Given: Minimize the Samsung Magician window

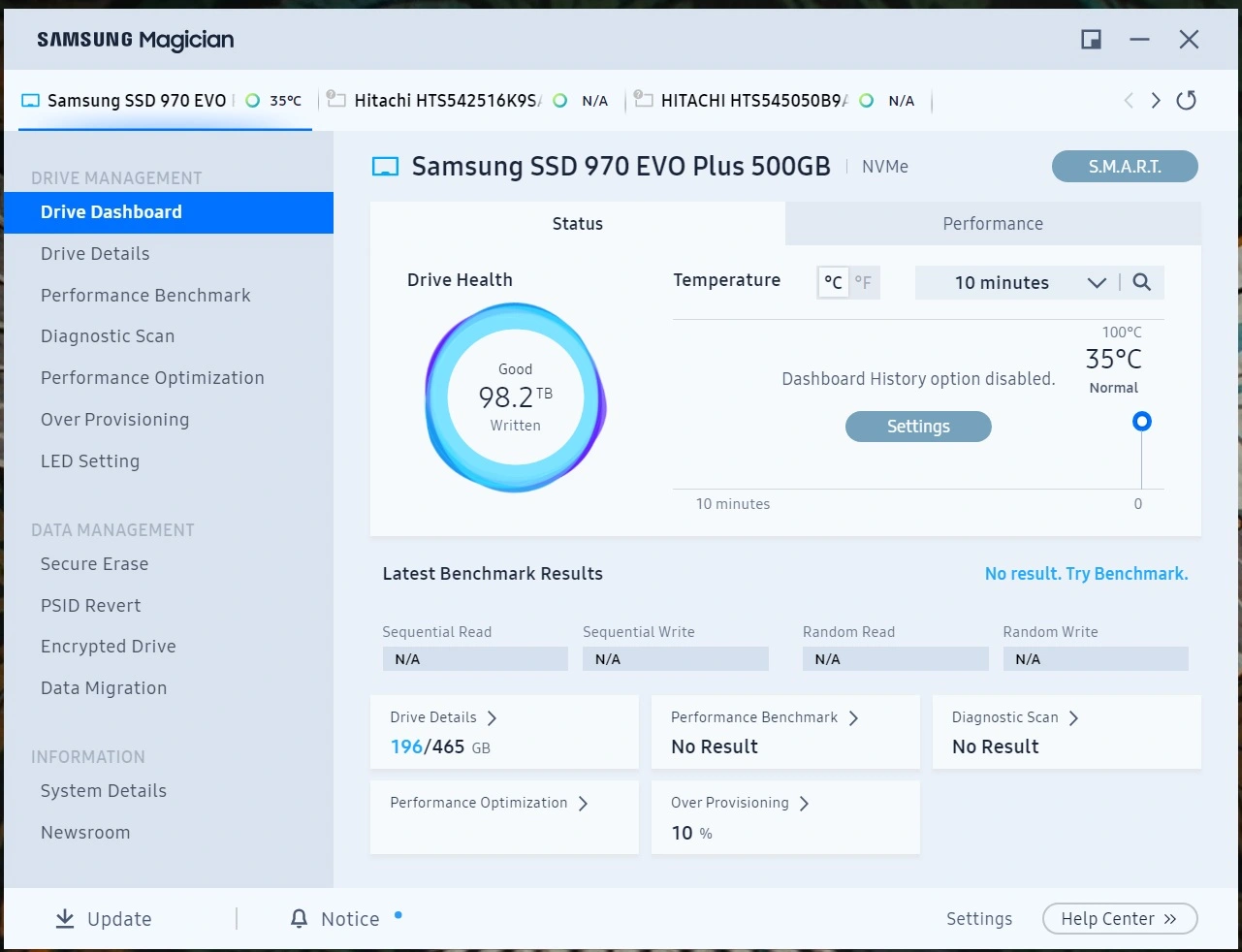Looking at the screenshot, I should point(1140,40).
